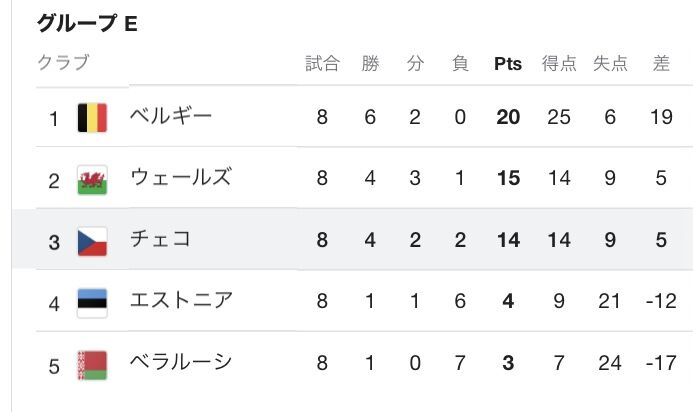
Task: Click the 差 column header
Action: coord(660,64)
